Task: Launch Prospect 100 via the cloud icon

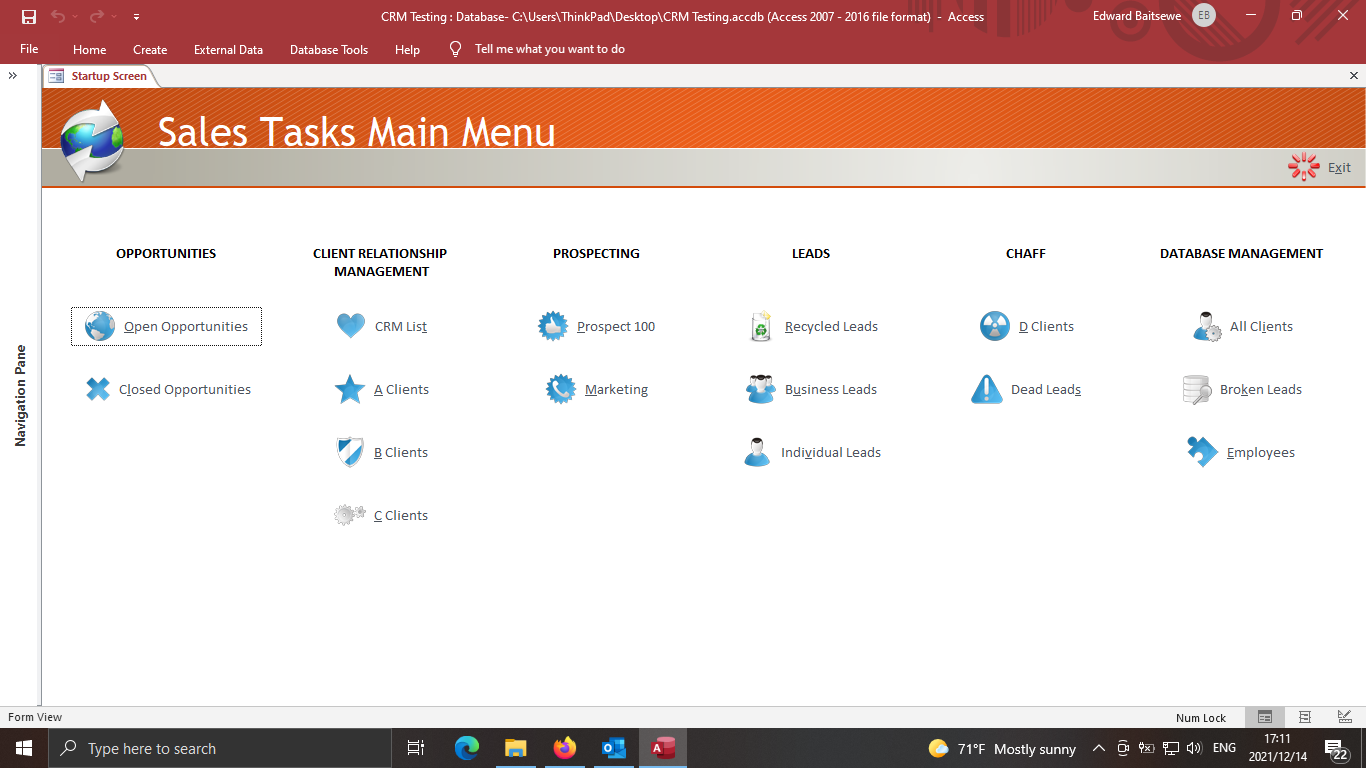Action: pyautogui.click(x=553, y=325)
